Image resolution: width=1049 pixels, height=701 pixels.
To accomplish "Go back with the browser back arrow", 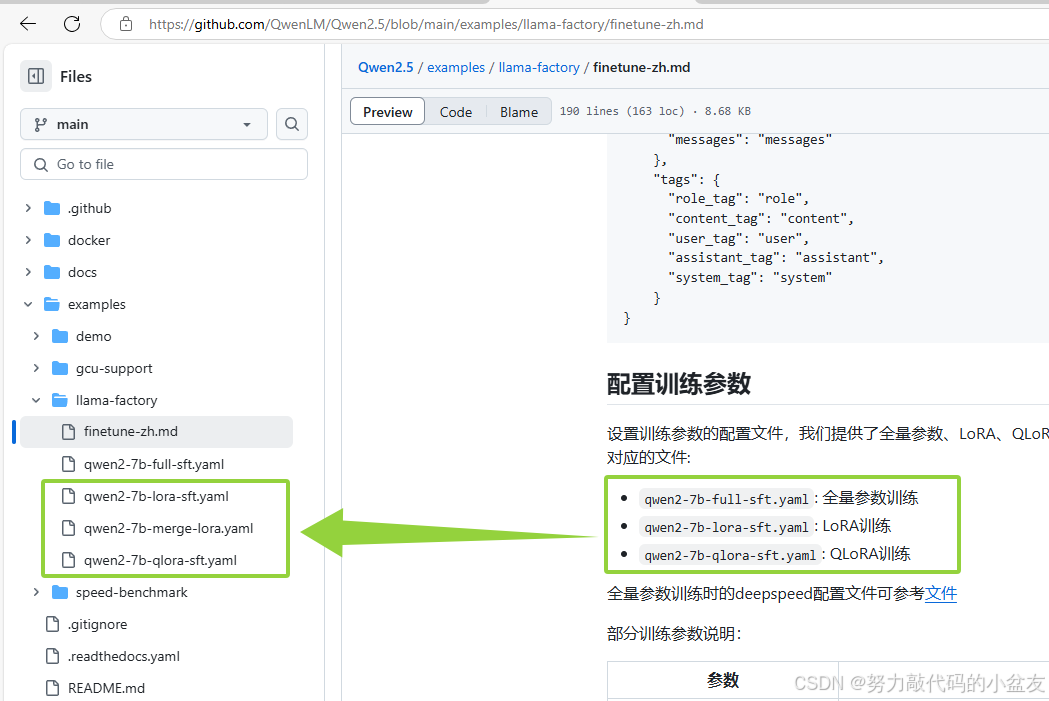I will [28, 24].
